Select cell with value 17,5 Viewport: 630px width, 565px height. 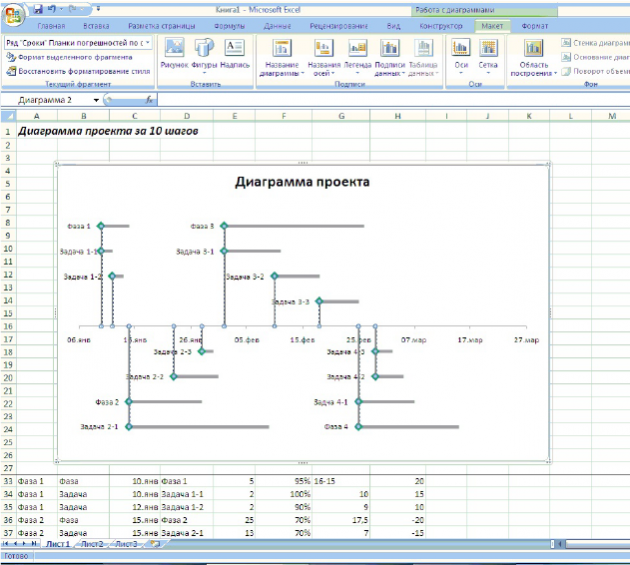click(341, 520)
